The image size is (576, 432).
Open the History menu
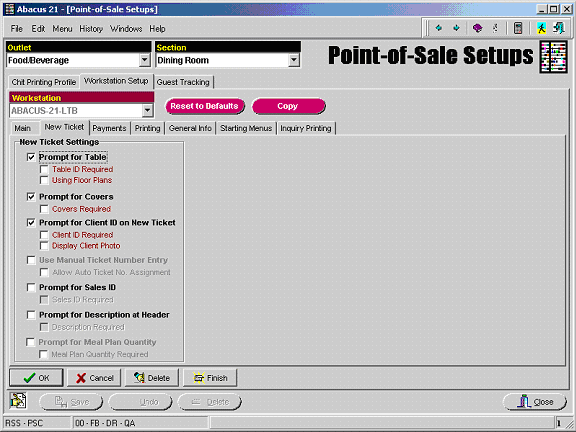[91, 29]
